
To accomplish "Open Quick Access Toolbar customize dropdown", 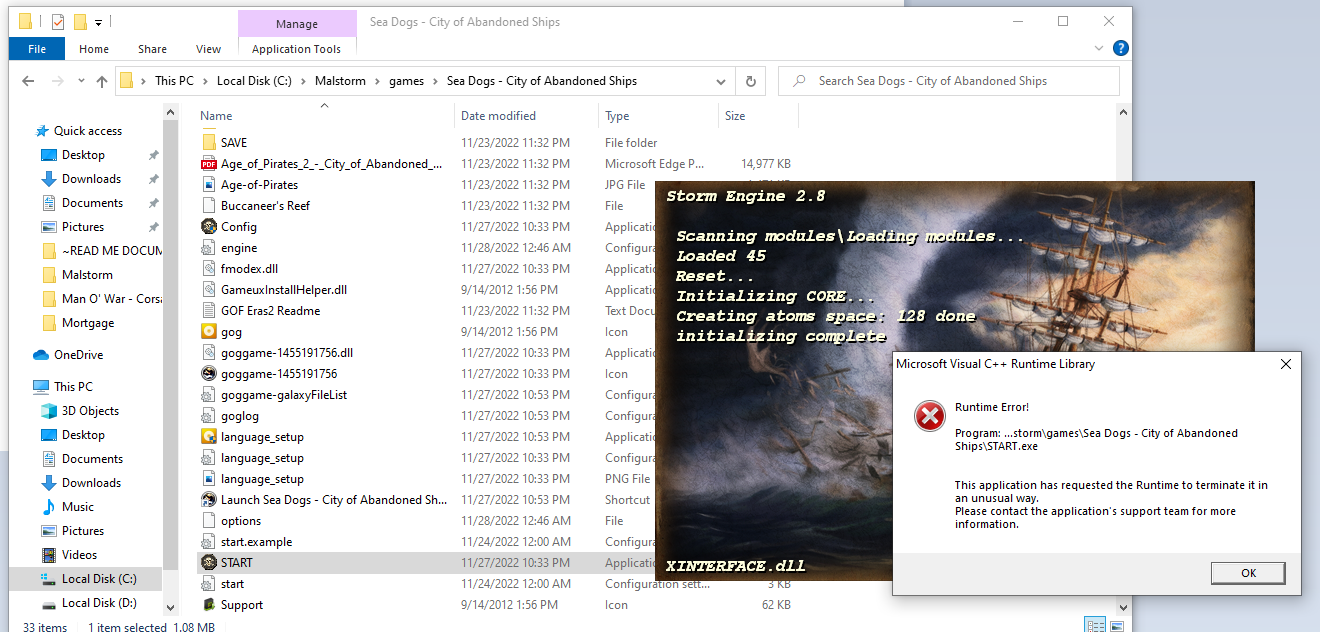I will click(x=99, y=22).
